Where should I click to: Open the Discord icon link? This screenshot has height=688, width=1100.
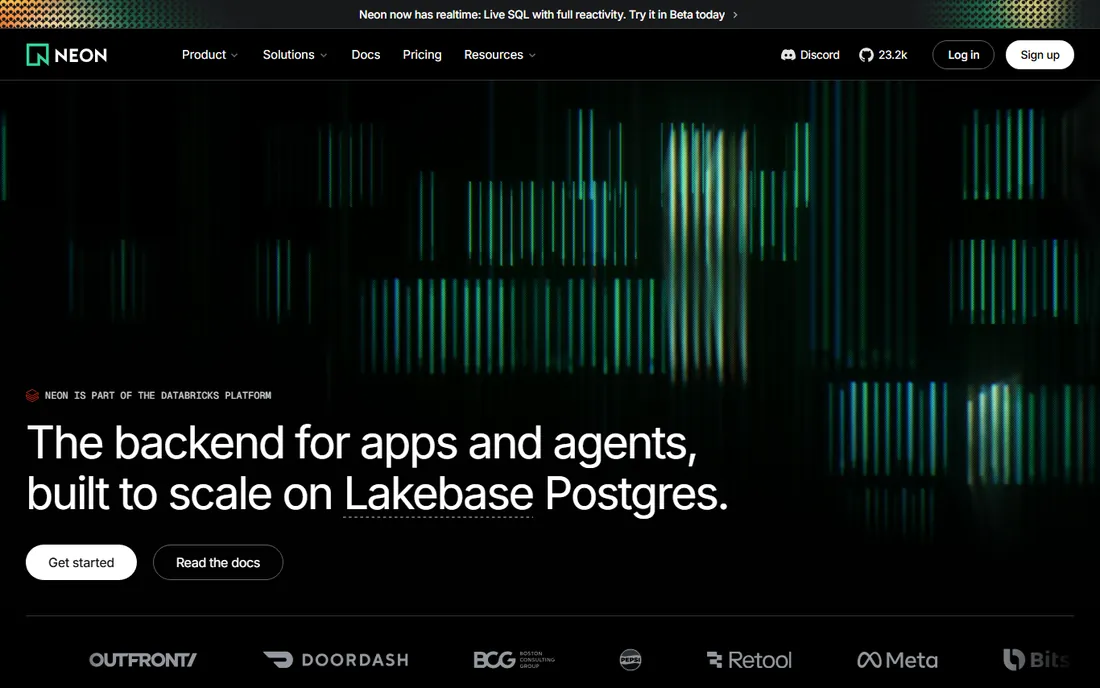pos(788,55)
